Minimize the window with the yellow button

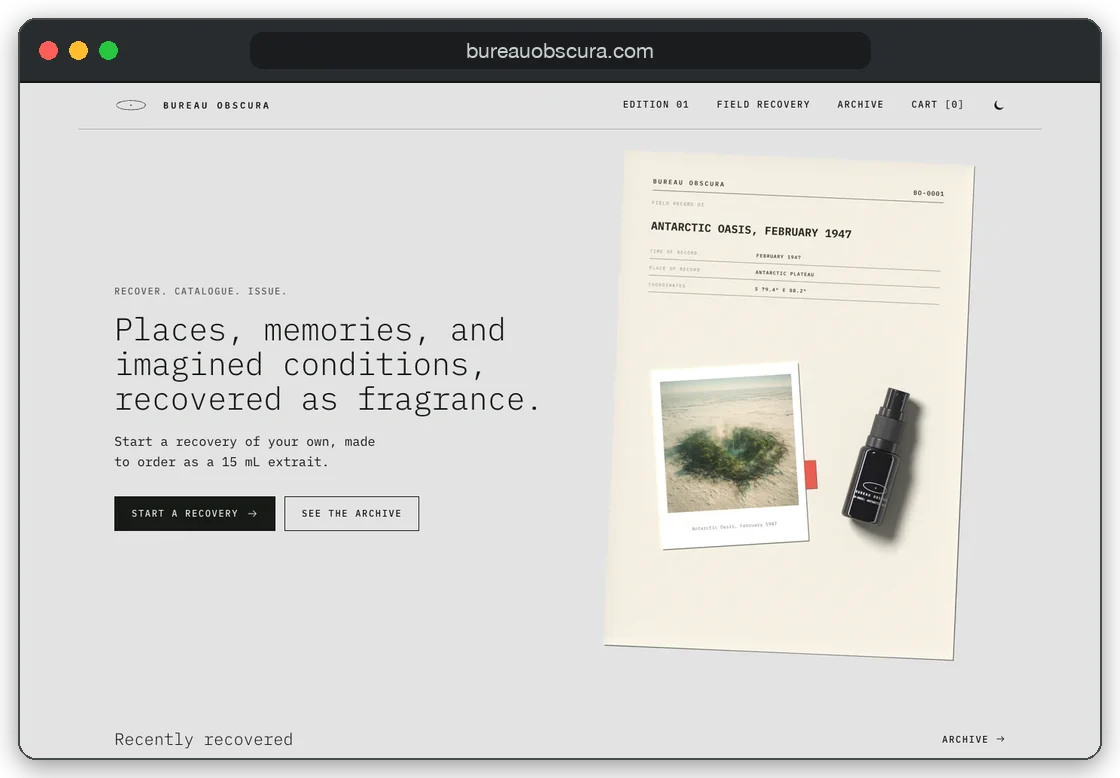point(79,51)
